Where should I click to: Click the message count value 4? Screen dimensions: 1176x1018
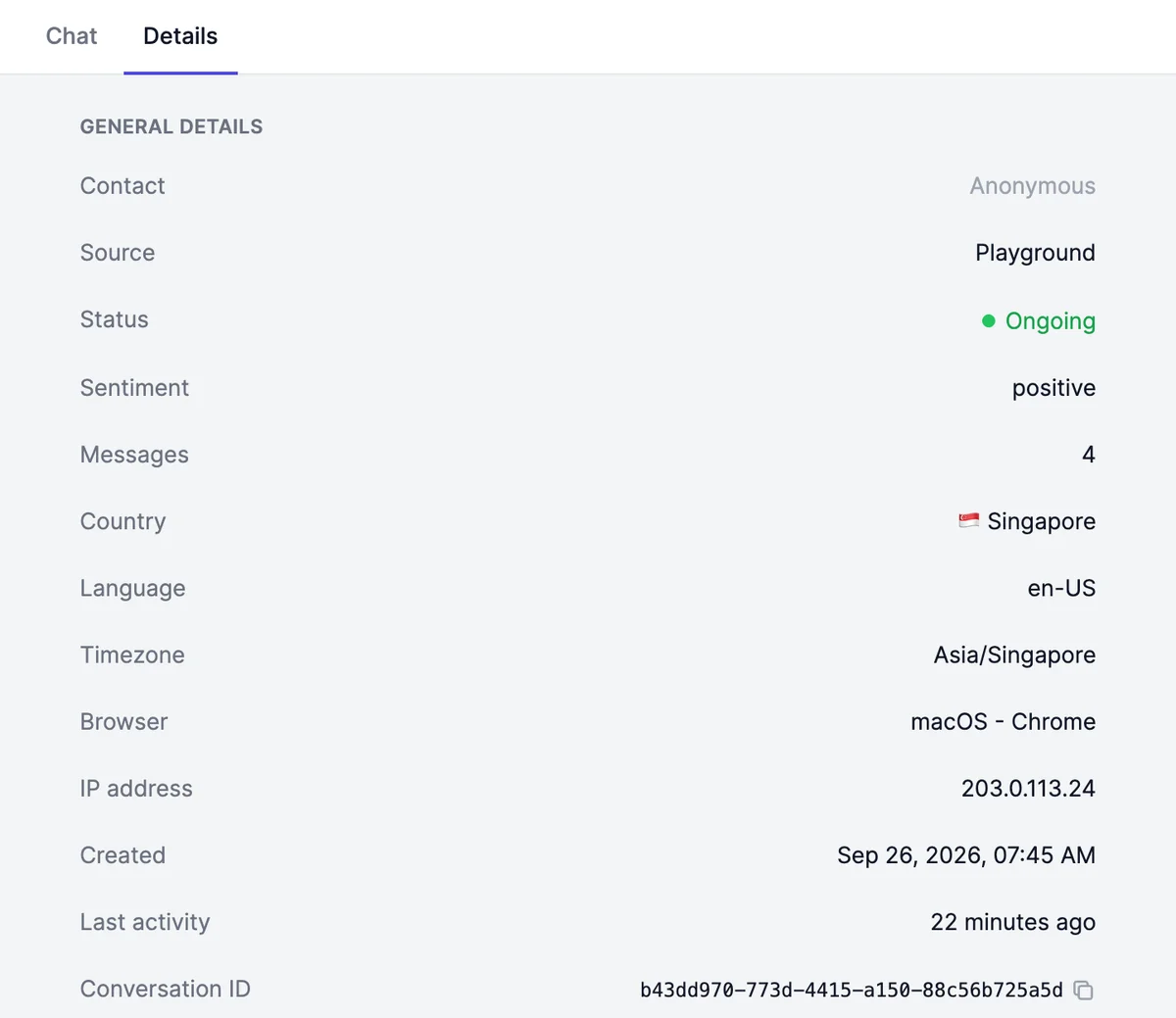[x=1089, y=455]
